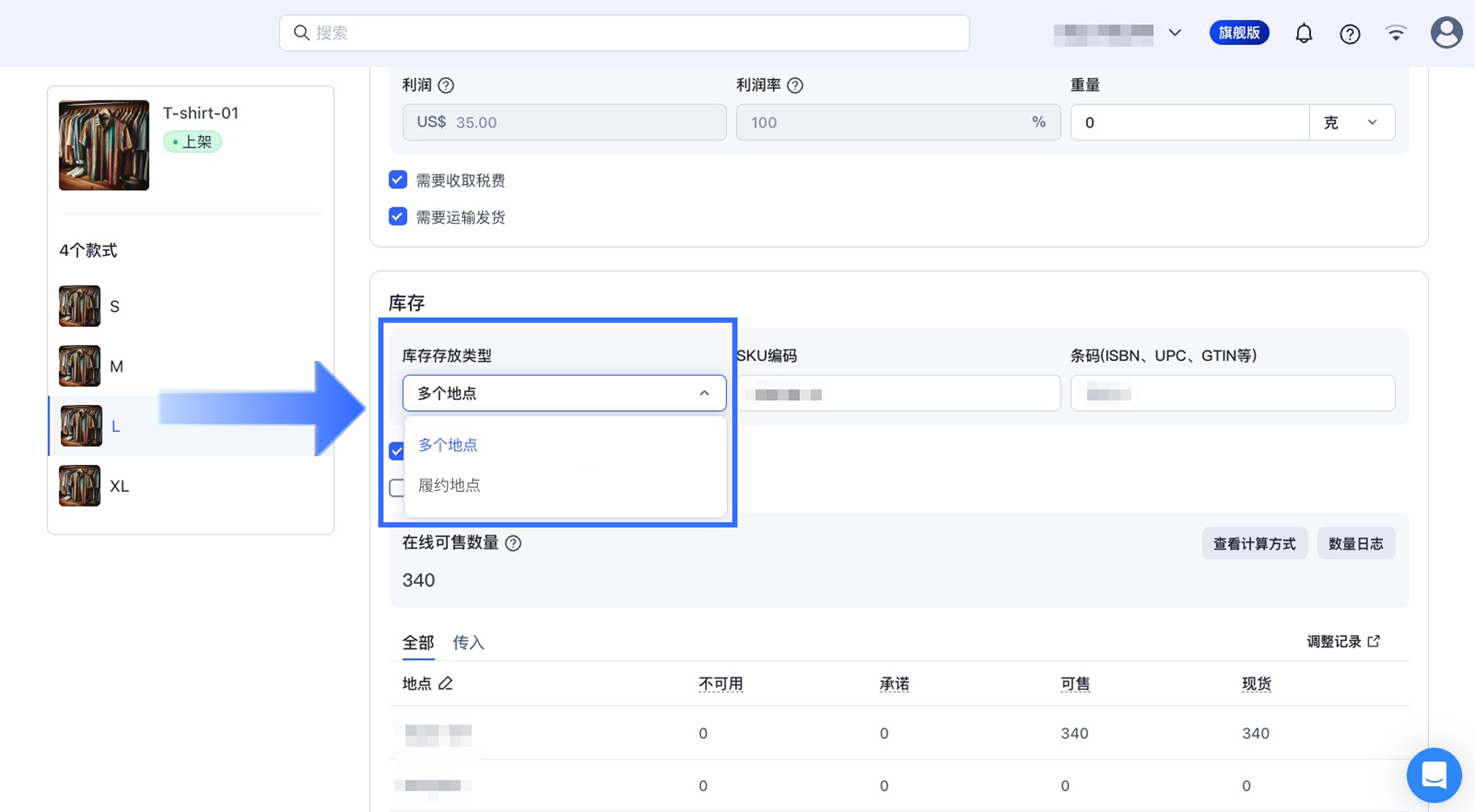Click the help icon beside 在线可售数量

(514, 543)
